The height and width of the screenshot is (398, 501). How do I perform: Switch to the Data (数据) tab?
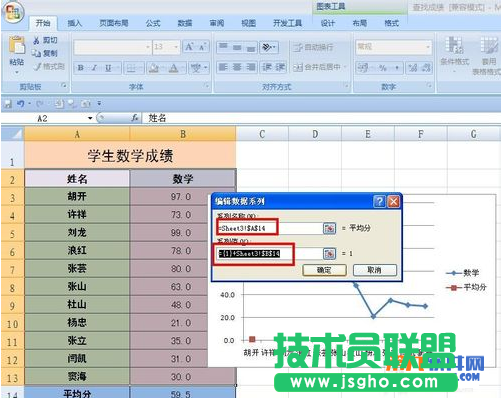coord(185,23)
